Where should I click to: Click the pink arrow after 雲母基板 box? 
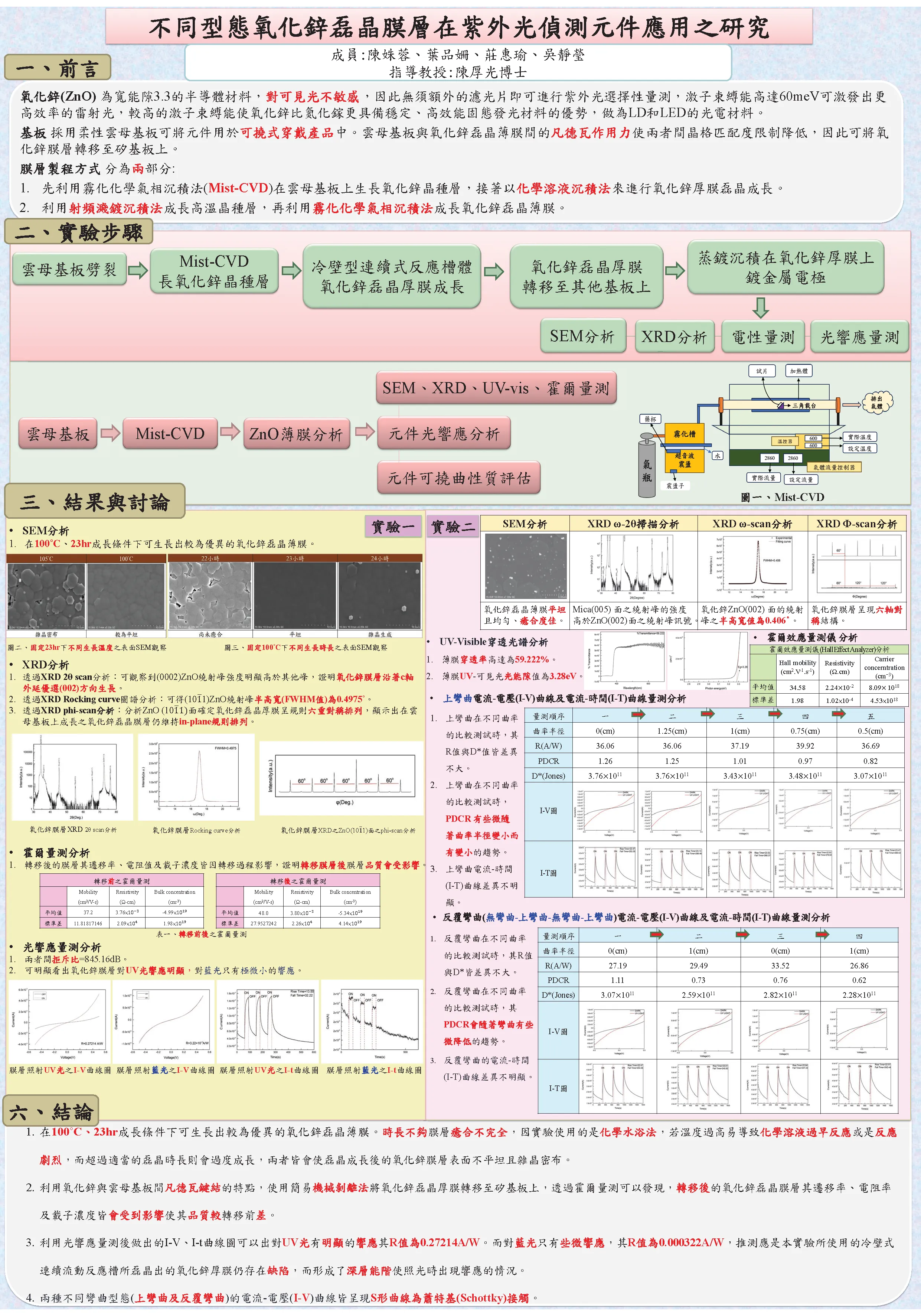point(111,433)
